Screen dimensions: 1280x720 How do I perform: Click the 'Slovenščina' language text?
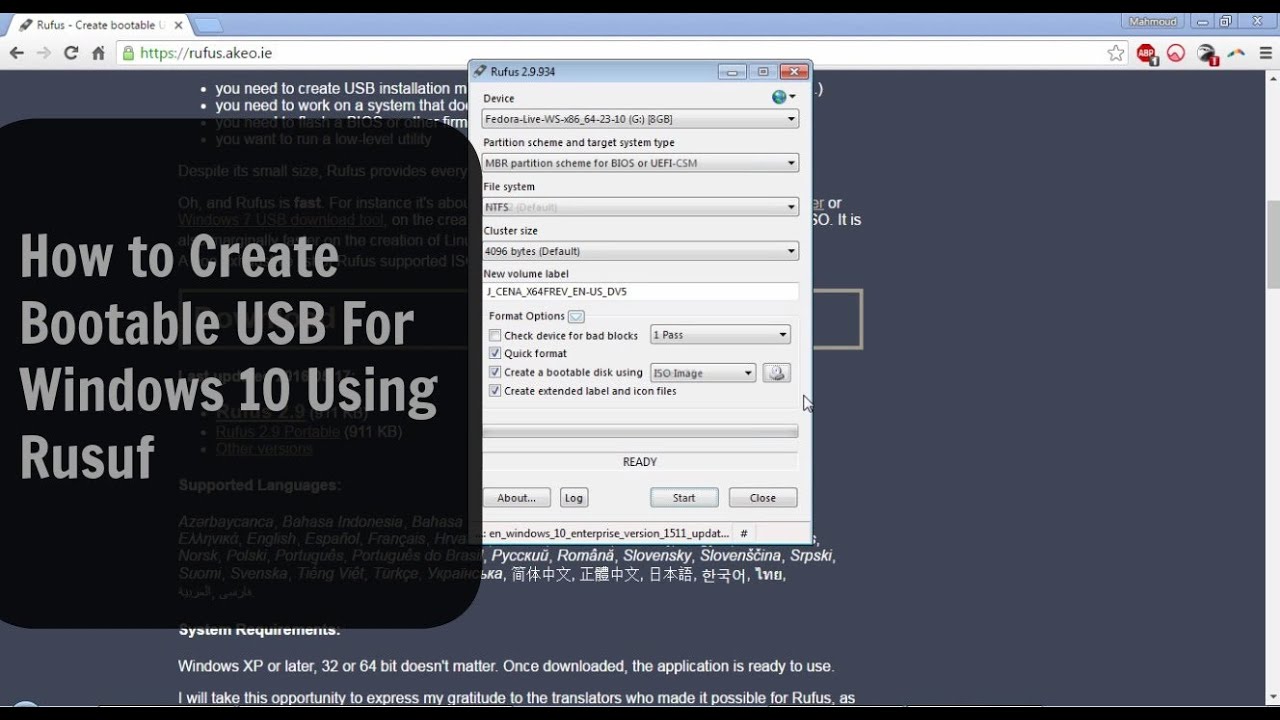coord(740,555)
